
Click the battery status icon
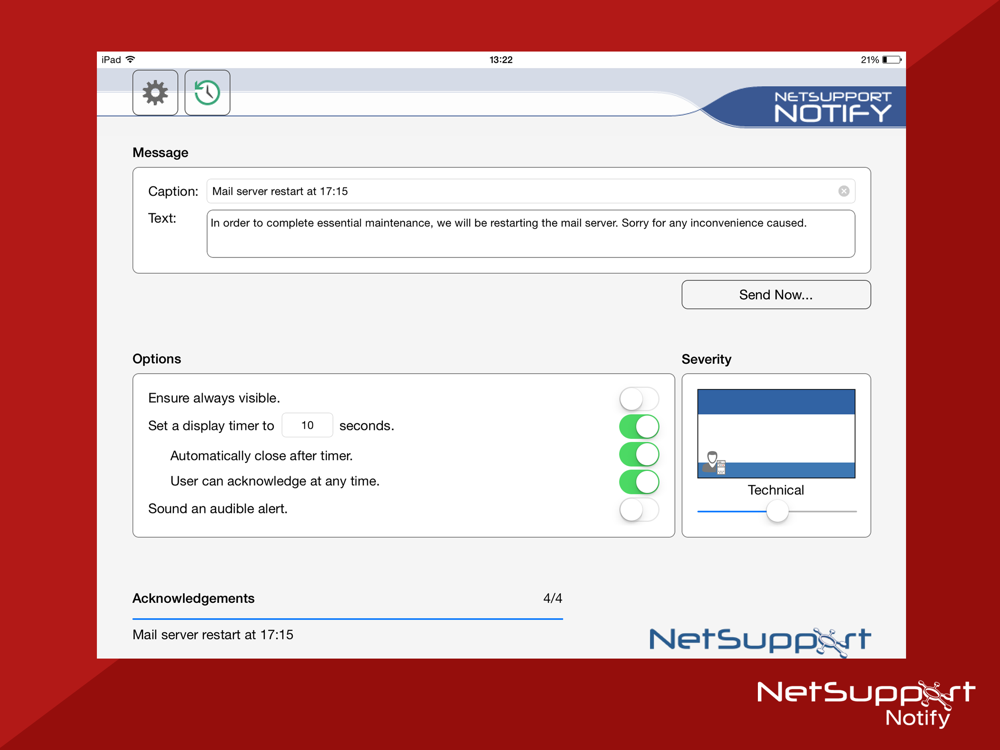pos(892,59)
